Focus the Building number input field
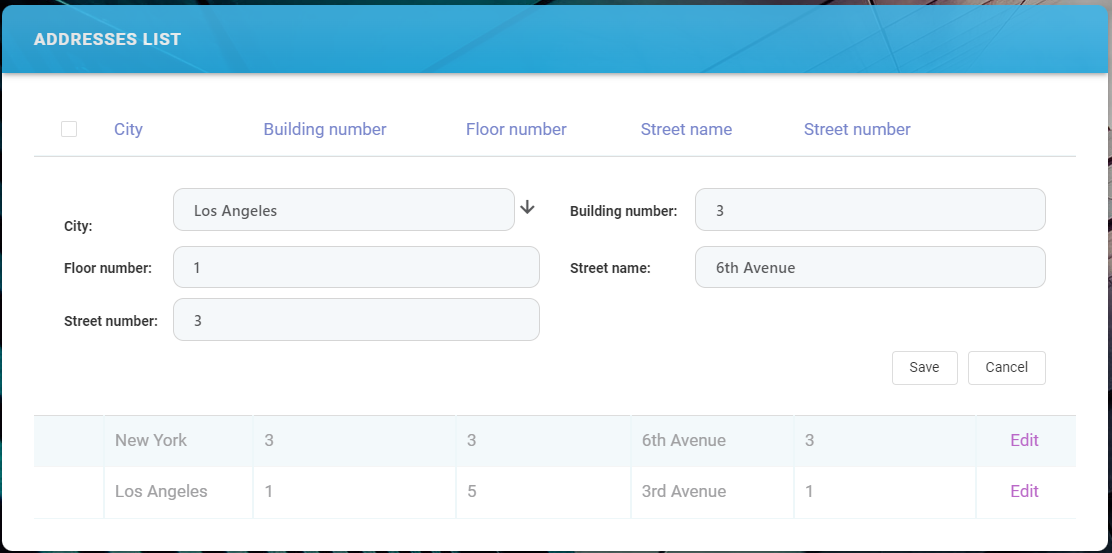 pyautogui.click(x=869, y=210)
